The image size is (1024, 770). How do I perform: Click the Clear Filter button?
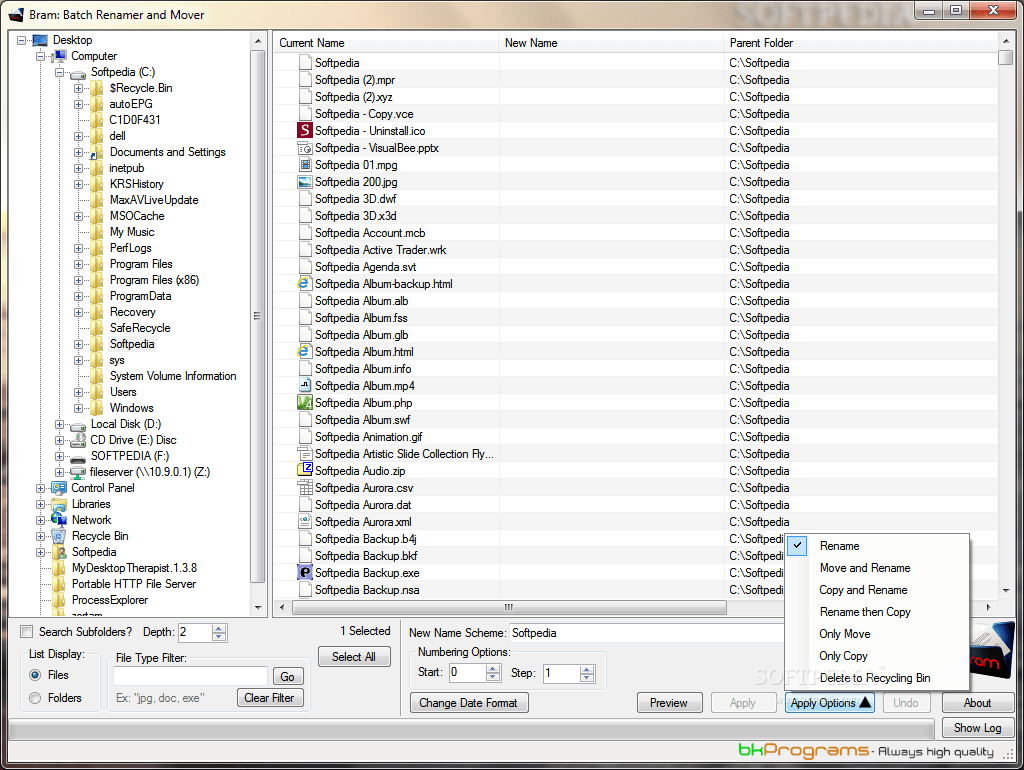pyautogui.click(x=269, y=698)
